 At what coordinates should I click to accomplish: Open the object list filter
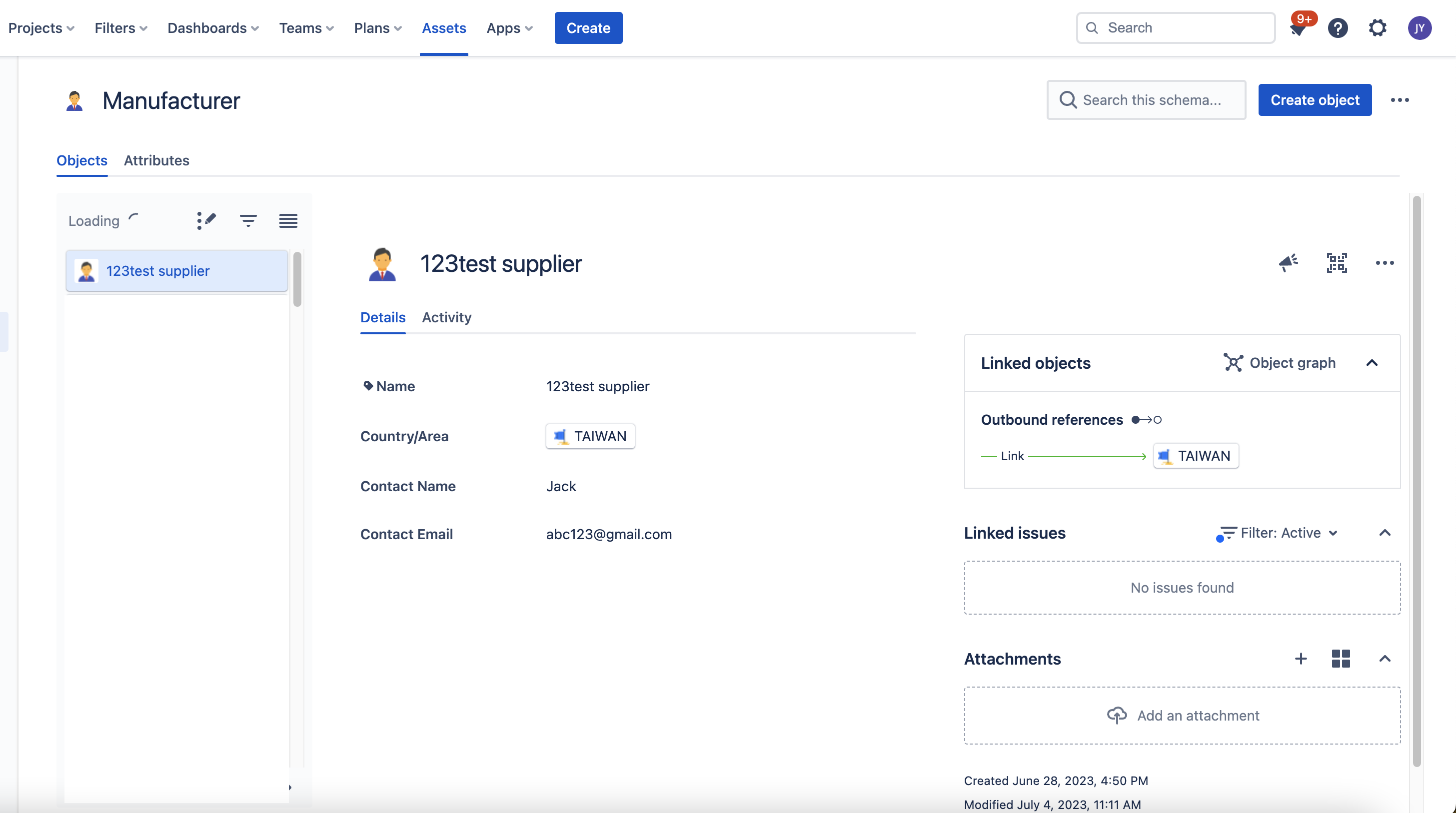[x=248, y=220]
